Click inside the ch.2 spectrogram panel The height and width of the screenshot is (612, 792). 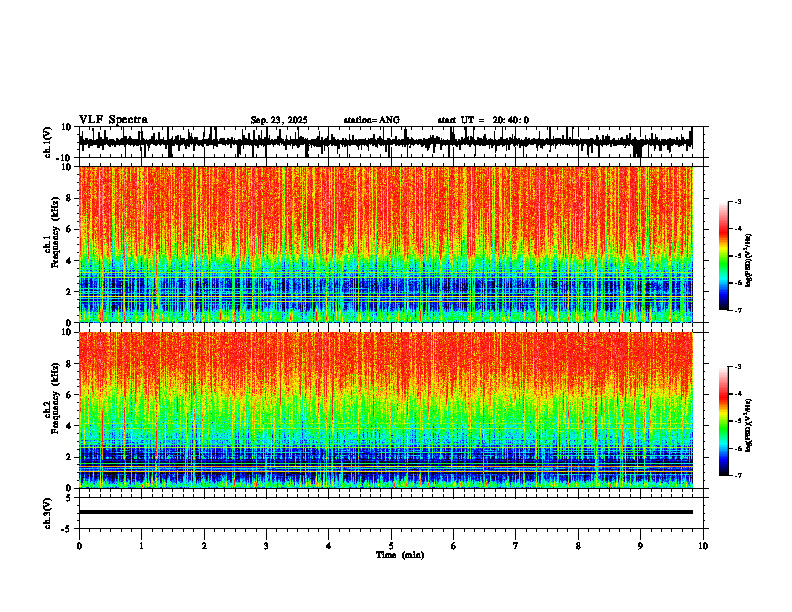tap(385, 410)
